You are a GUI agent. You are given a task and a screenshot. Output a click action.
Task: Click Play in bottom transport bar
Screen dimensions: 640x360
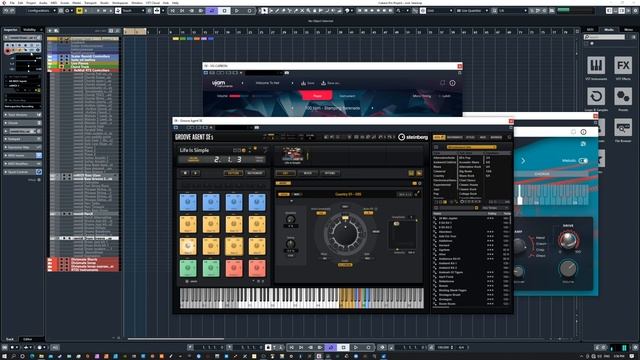tap(356, 347)
